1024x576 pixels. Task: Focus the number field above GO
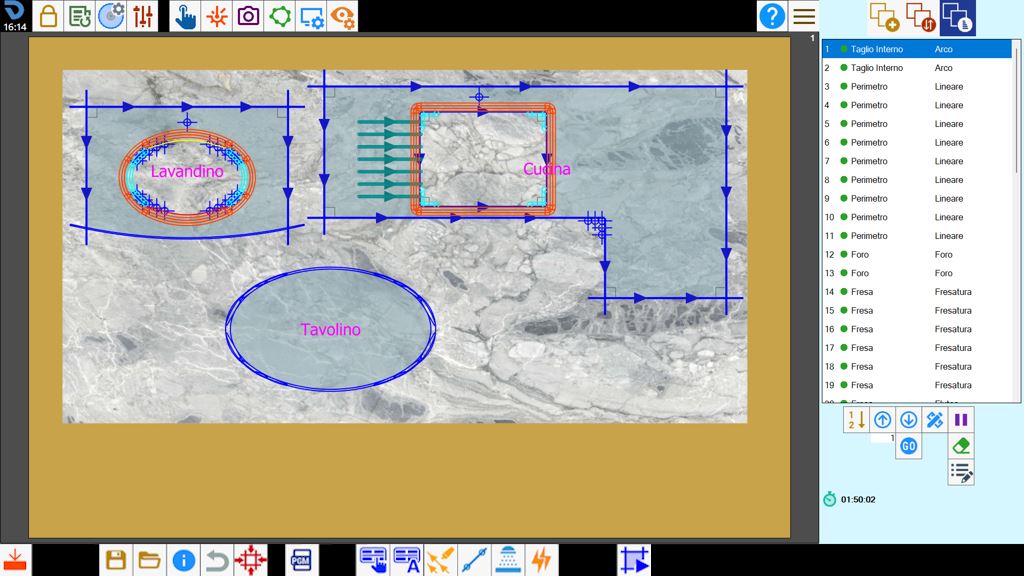click(x=882, y=438)
